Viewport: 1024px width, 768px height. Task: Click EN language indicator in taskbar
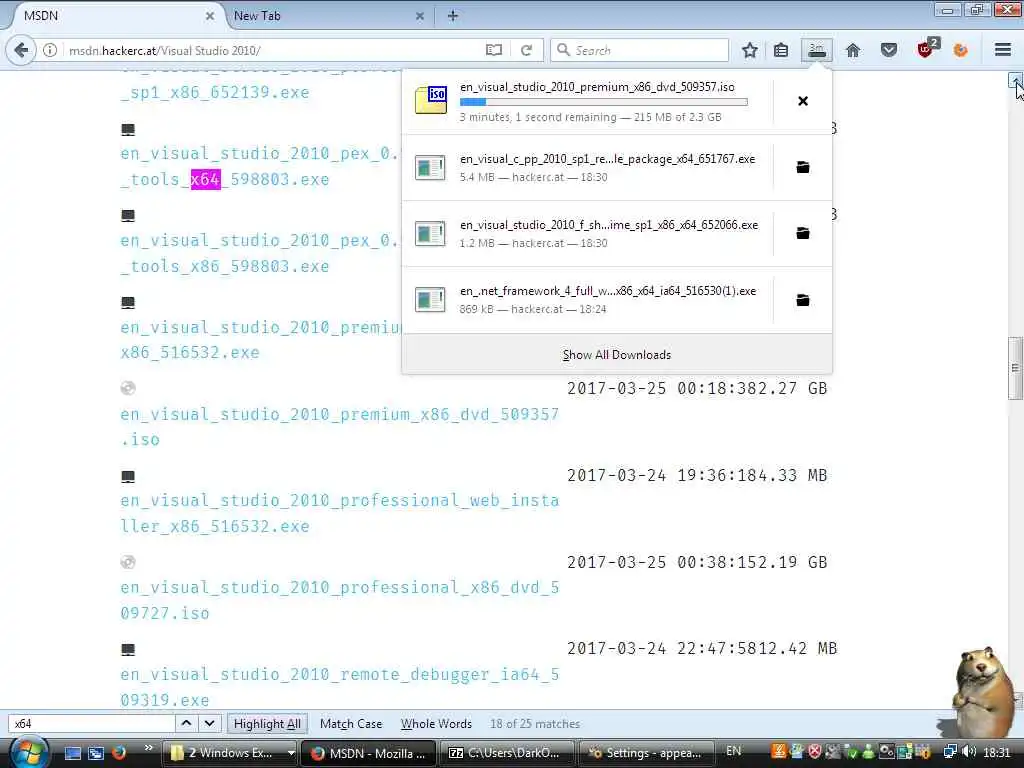[733, 751]
